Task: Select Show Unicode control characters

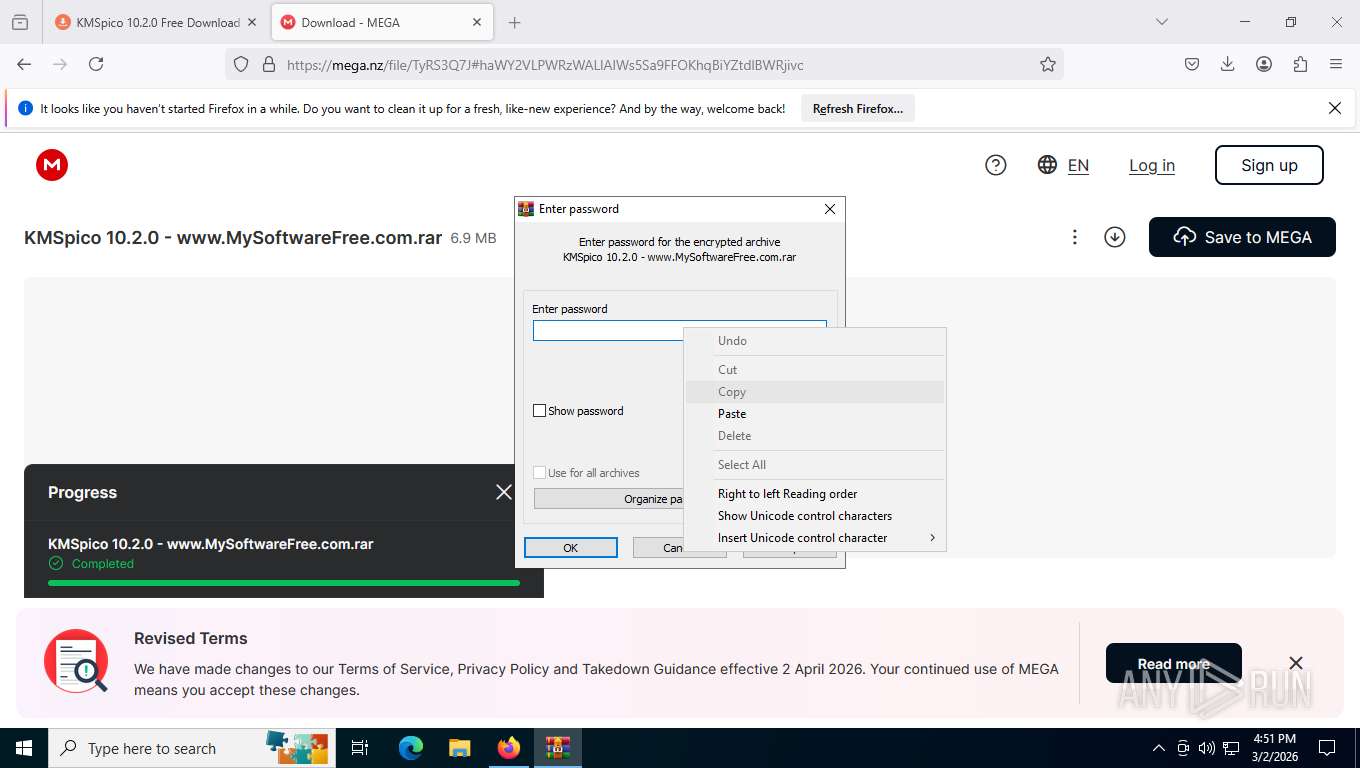Action: coord(815,516)
